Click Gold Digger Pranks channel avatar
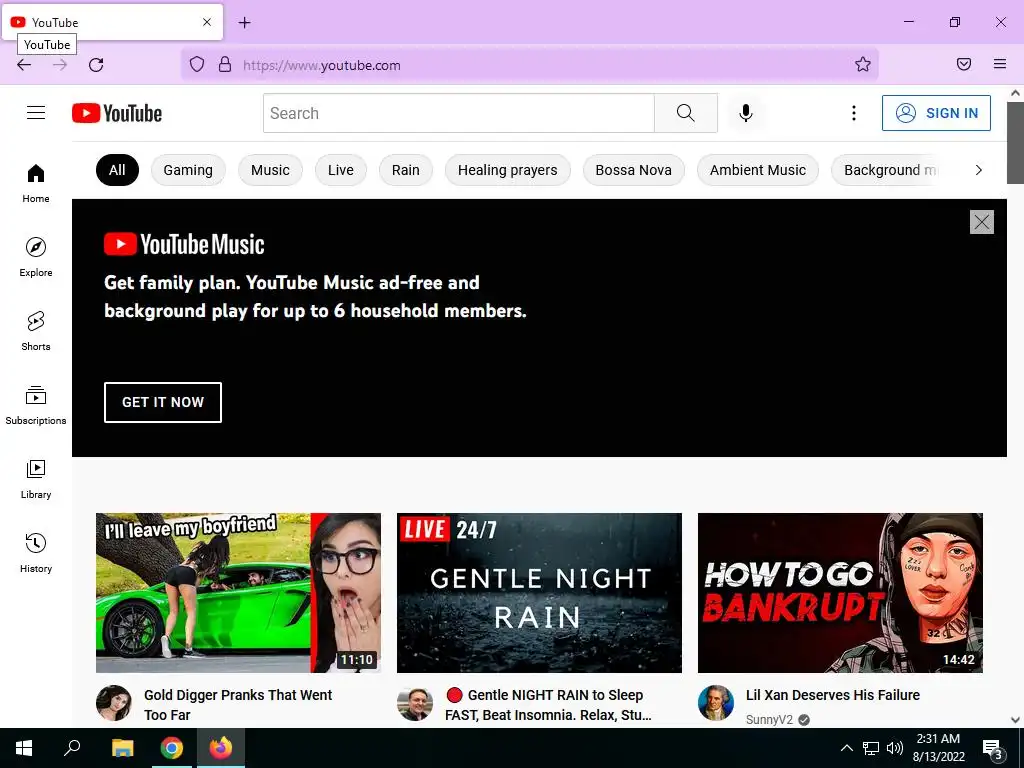Viewport: 1024px width, 768px height. [x=114, y=703]
